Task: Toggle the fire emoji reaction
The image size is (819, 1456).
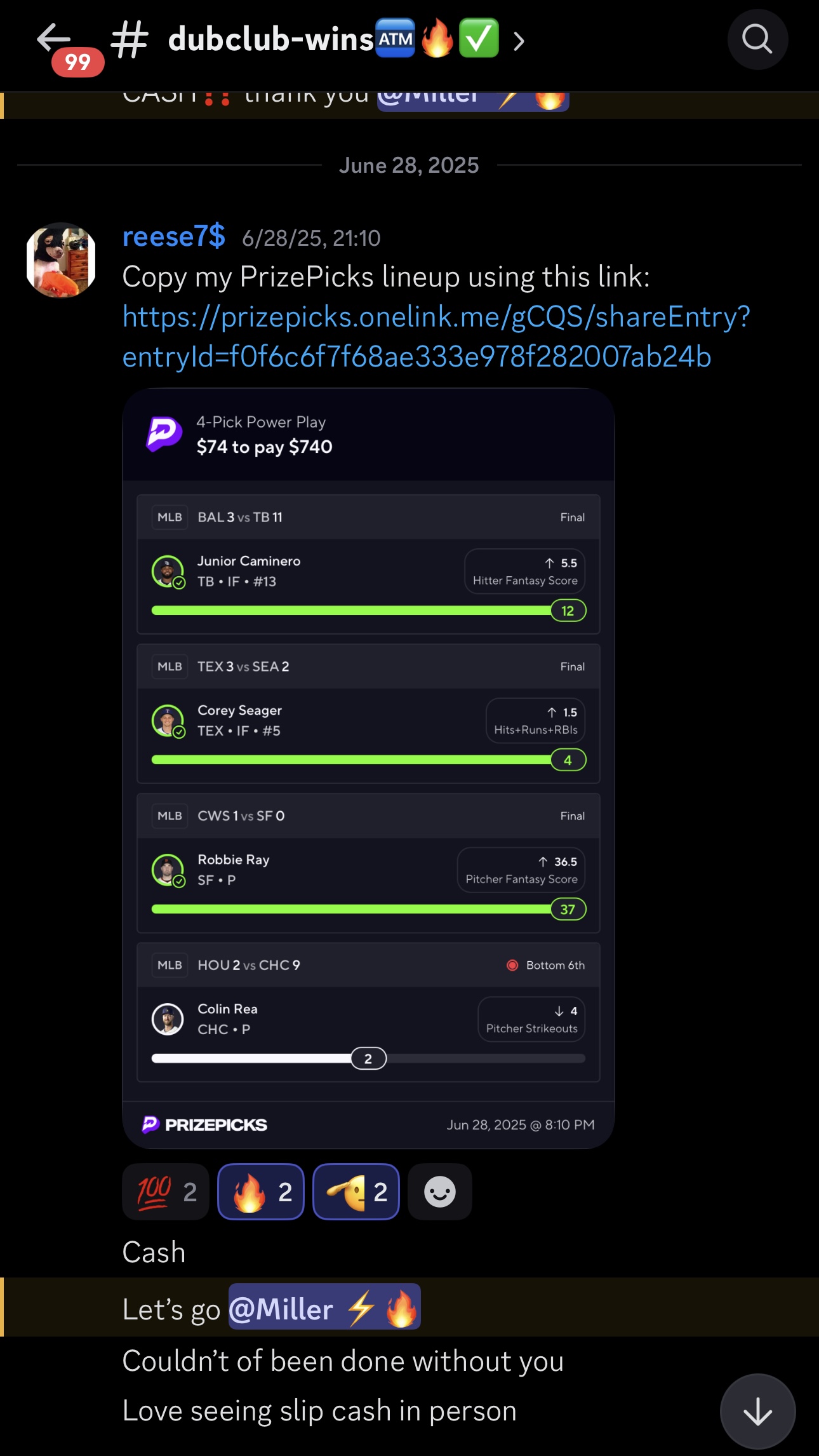Action: click(x=261, y=1192)
